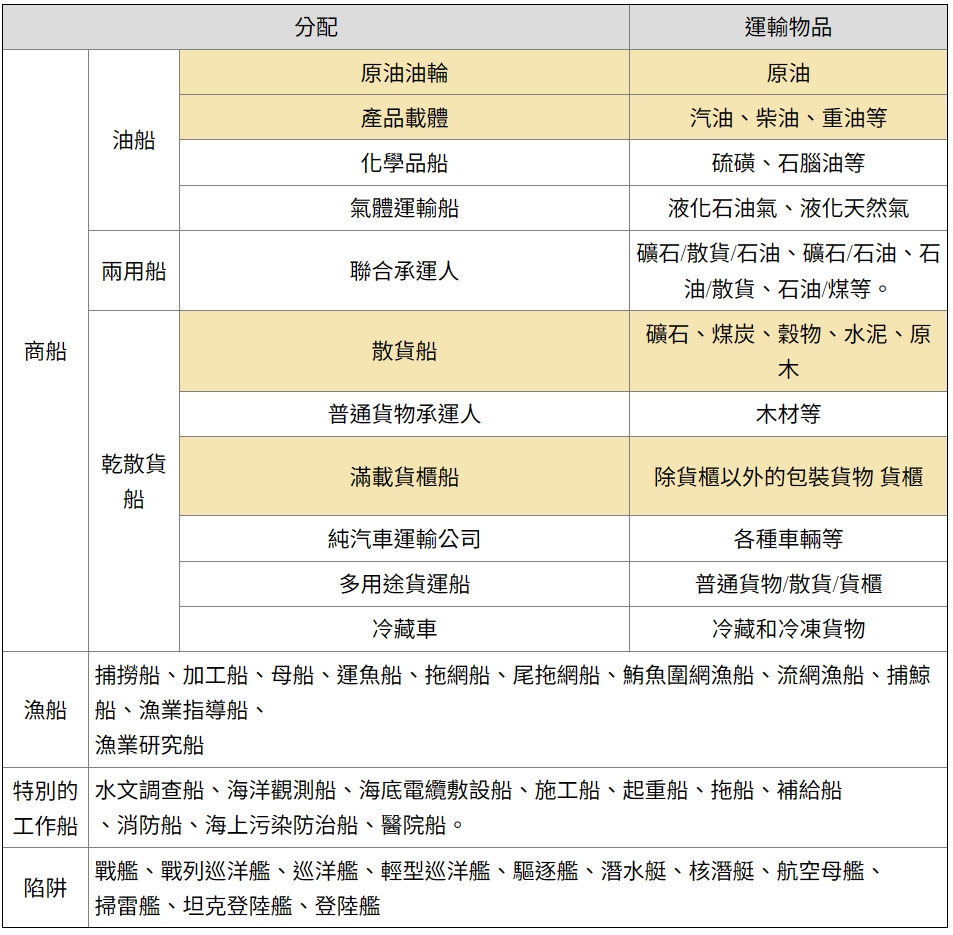The height and width of the screenshot is (935, 953).
Task: Select the 原油油輪 cell
Action: (x=404, y=73)
